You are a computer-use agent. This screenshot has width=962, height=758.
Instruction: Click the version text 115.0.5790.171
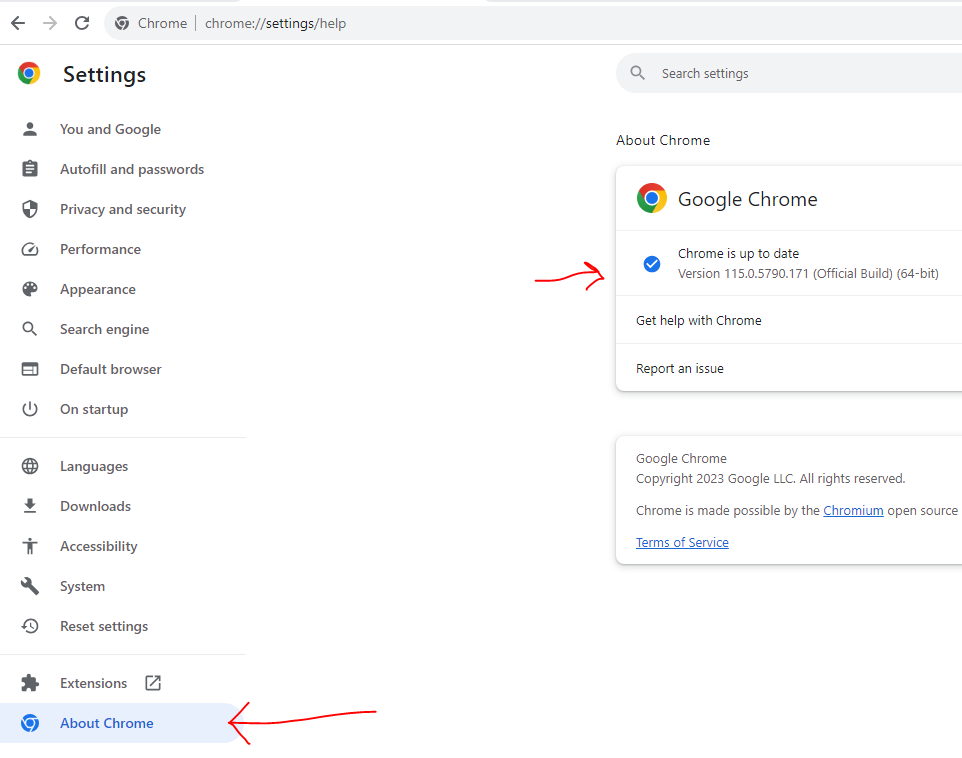pyautogui.click(x=808, y=273)
